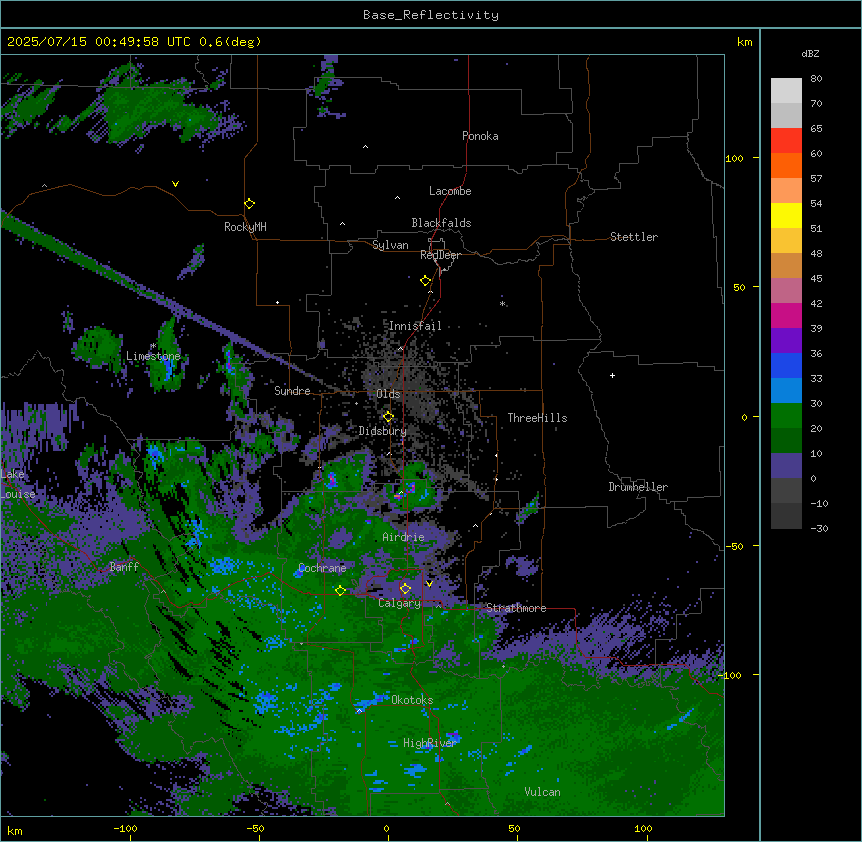This screenshot has width=862, height=842.
Task: Pick the magenta 42 dBZ legend color
Action: click(x=786, y=315)
